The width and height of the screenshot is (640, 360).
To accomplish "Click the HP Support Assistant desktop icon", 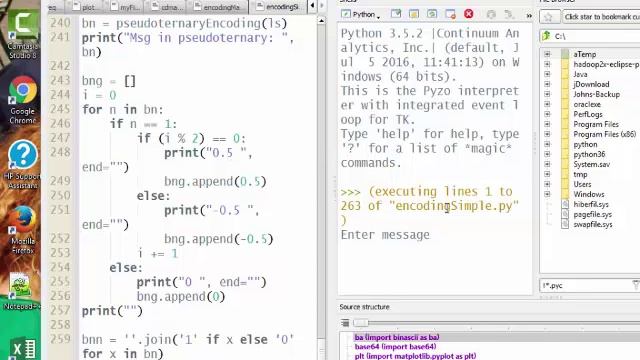I will click(x=23, y=164).
